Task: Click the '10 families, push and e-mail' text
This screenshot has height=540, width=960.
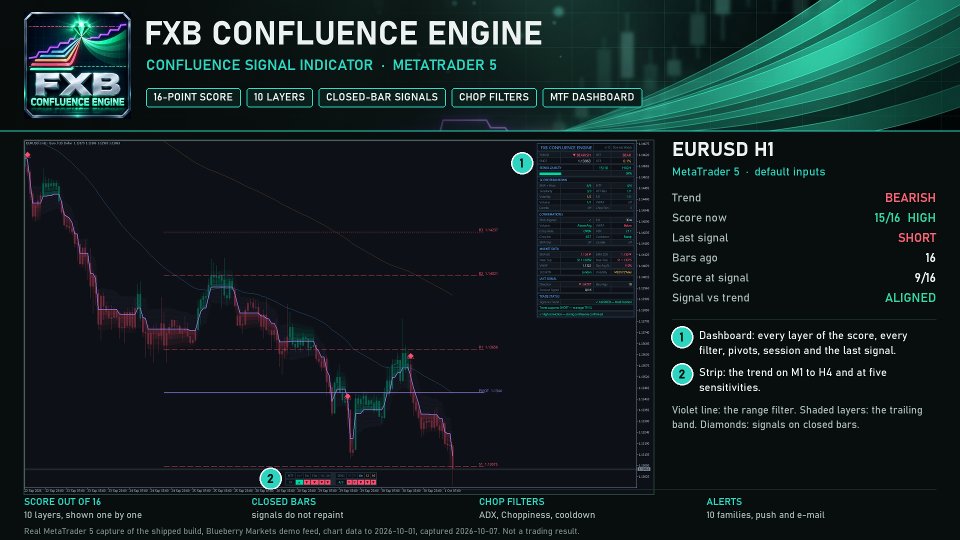Action: [765, 515]
